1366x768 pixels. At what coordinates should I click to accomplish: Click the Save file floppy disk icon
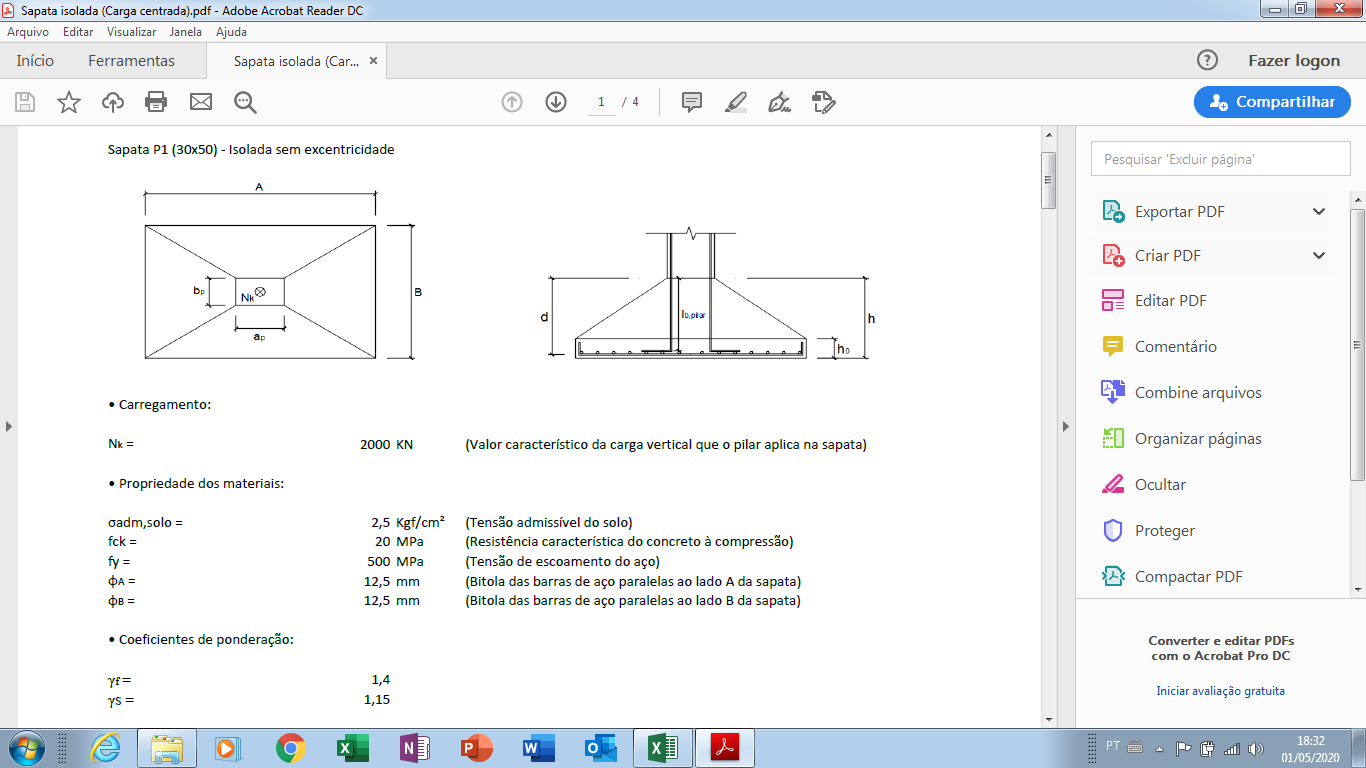pyautogui.click(x=25, y=102)
